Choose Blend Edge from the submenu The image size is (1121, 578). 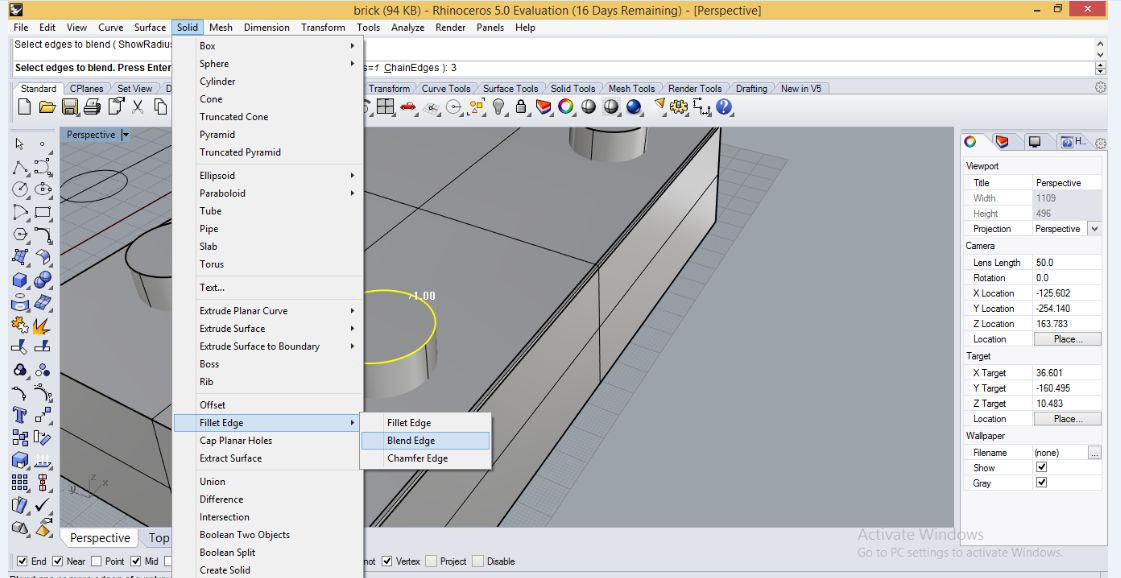(x=426, y=441)
